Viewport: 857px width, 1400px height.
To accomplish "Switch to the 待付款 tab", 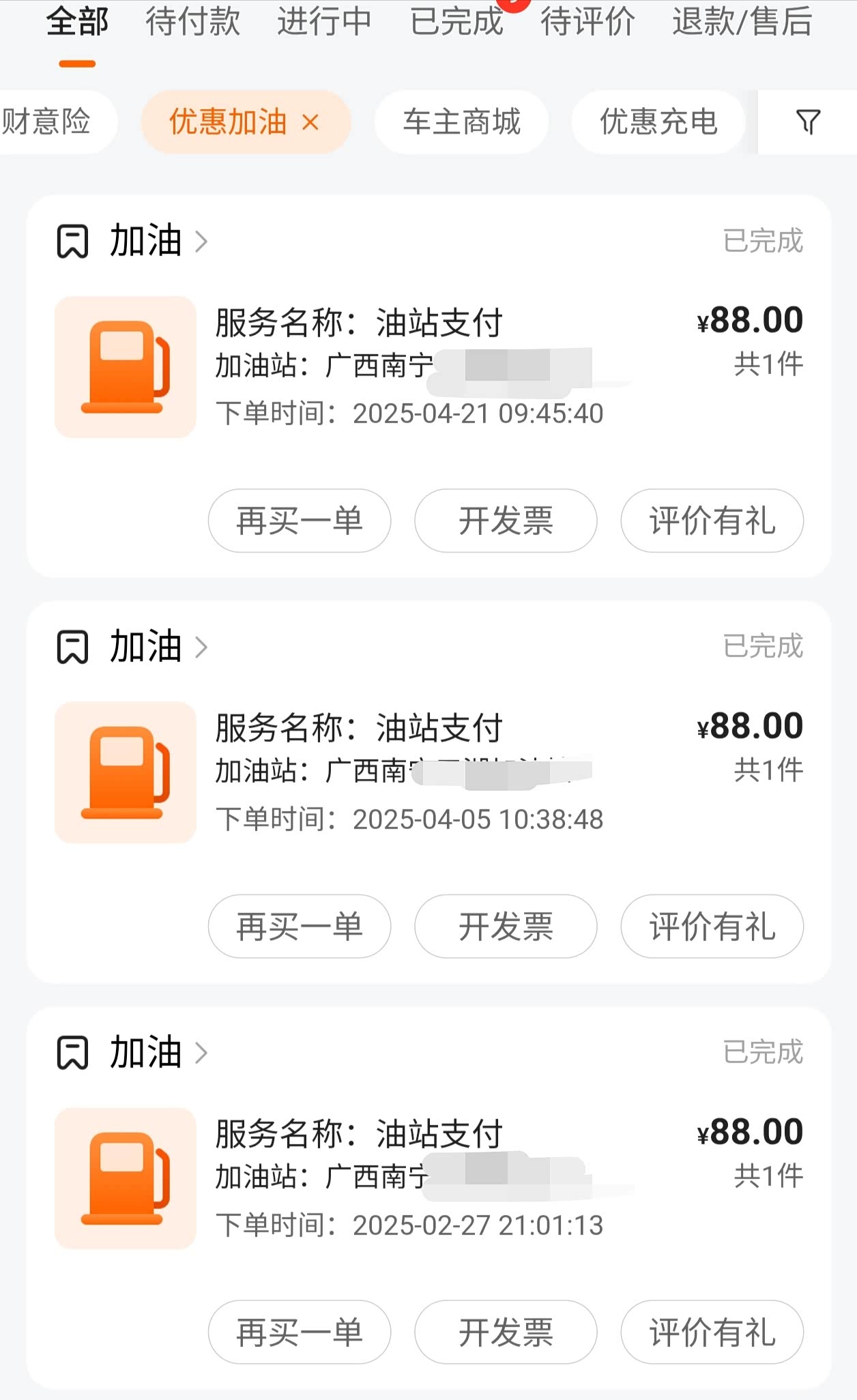I will [x=192, y=22].
